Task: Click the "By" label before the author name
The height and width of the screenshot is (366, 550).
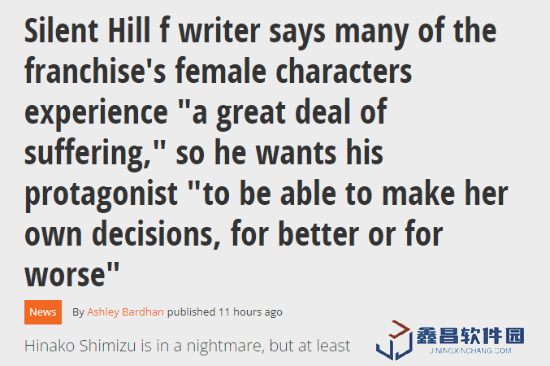Action: click(78, 312)
